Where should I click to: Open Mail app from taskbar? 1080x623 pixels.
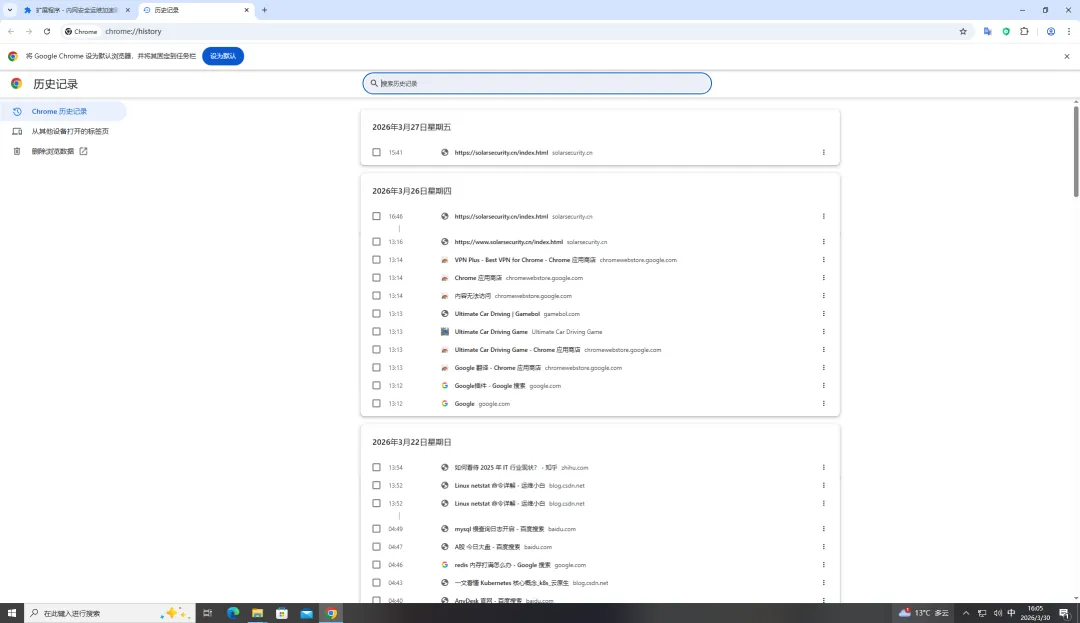point(307,613)
